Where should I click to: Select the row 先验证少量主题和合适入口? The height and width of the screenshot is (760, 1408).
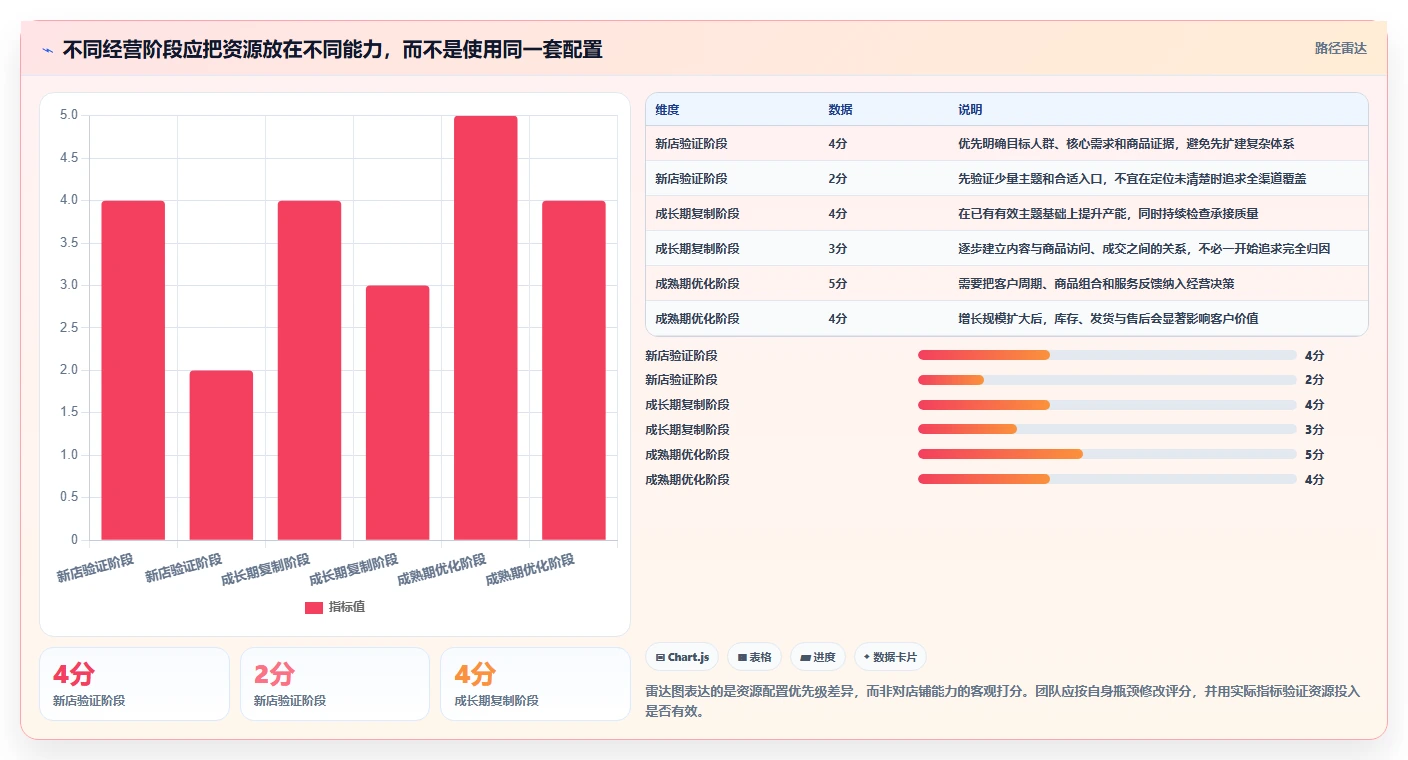pos(1007,179)
